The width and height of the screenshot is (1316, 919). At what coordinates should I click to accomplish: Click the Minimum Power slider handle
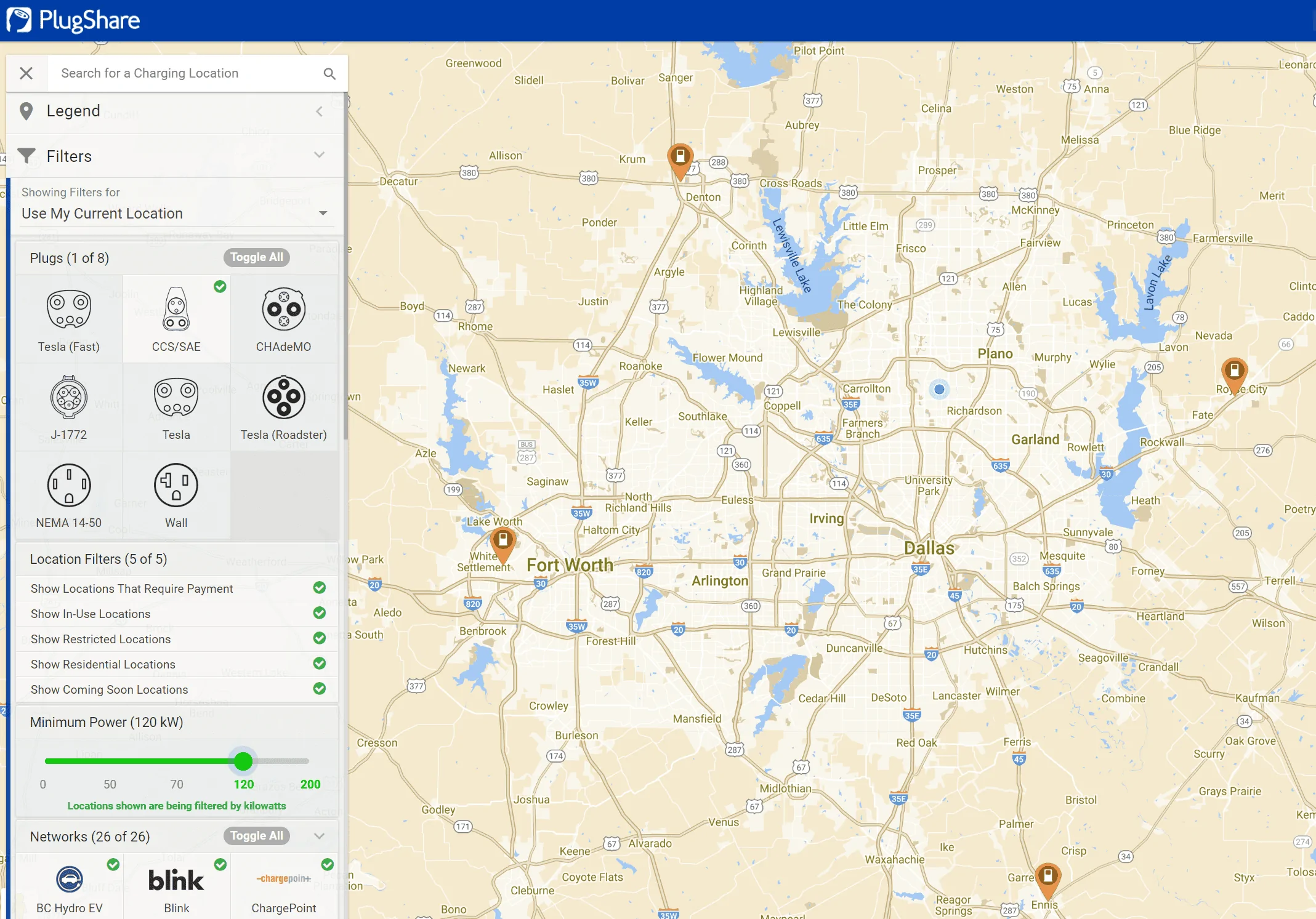point(243,761)
